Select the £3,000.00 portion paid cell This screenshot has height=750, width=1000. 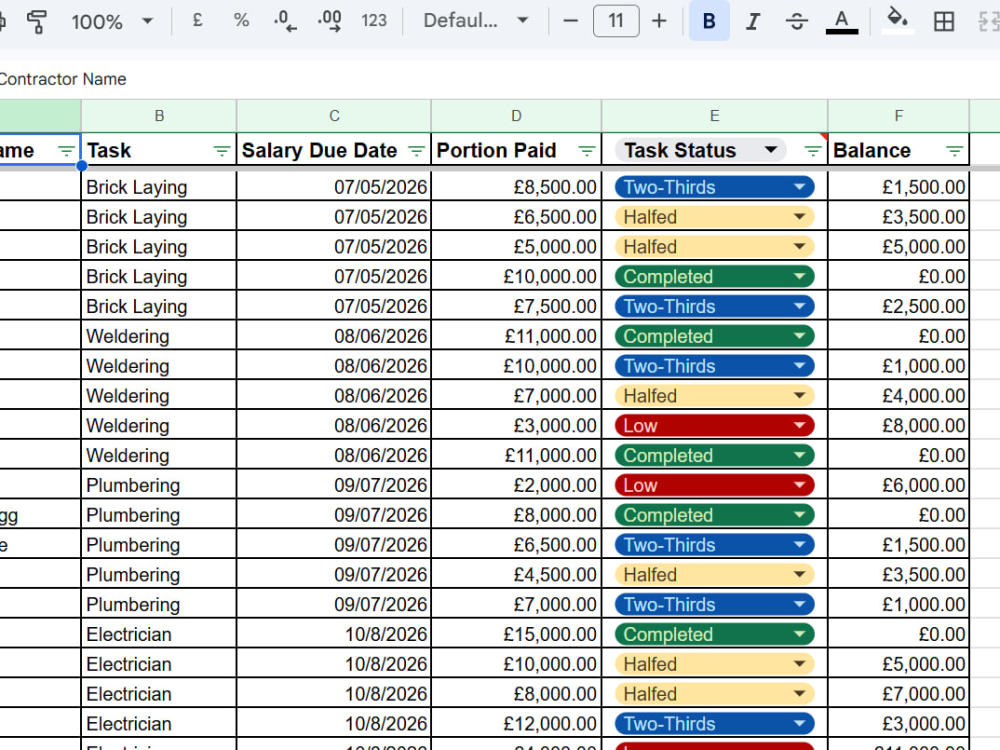click(x=516, y=425)
